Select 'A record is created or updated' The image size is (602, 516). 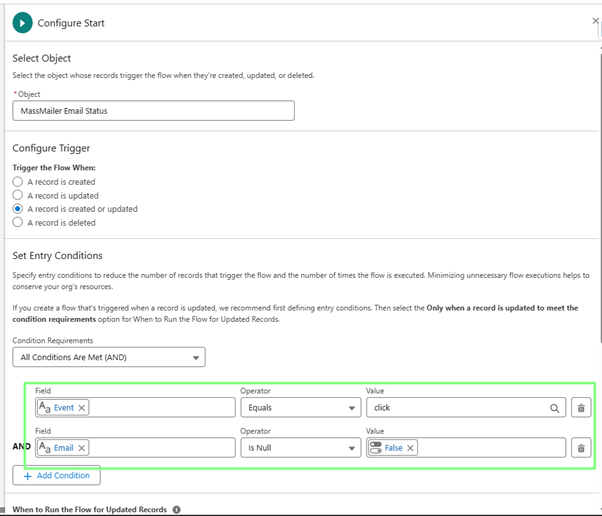(x=18, y=209)
